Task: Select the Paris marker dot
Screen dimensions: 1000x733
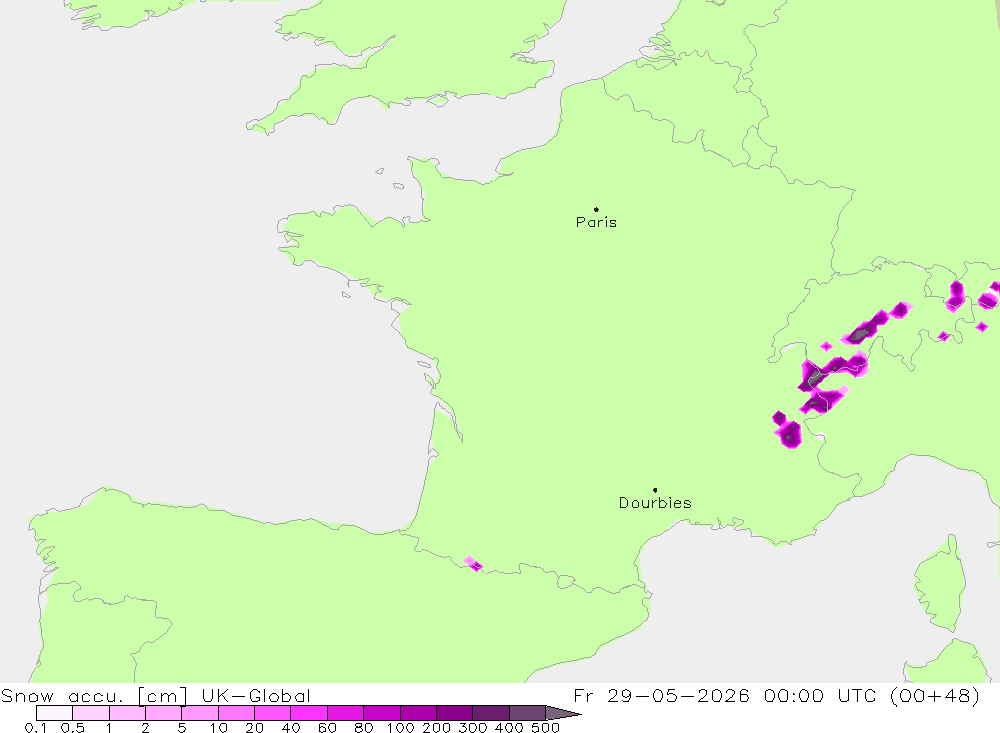Action: click(596, 209)
